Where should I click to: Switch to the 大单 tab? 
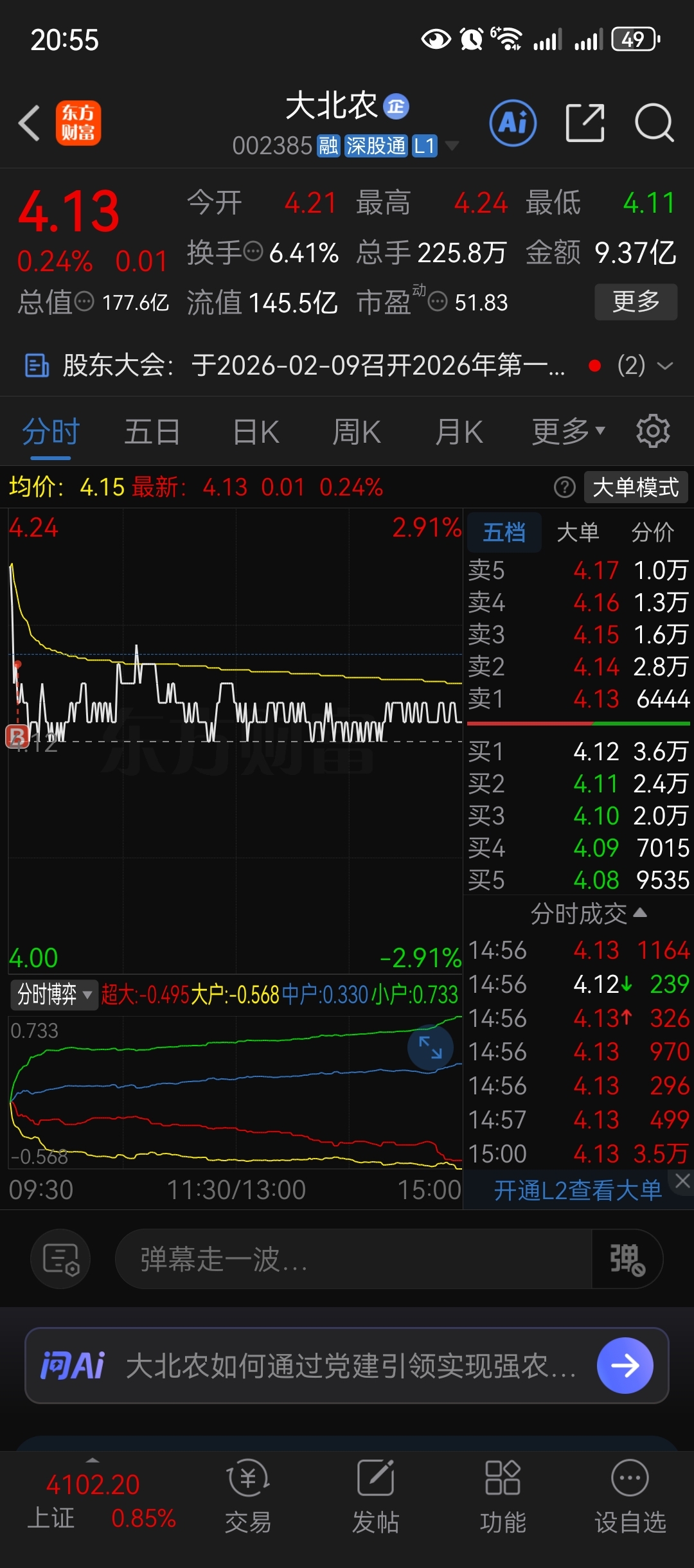point(578,532)
